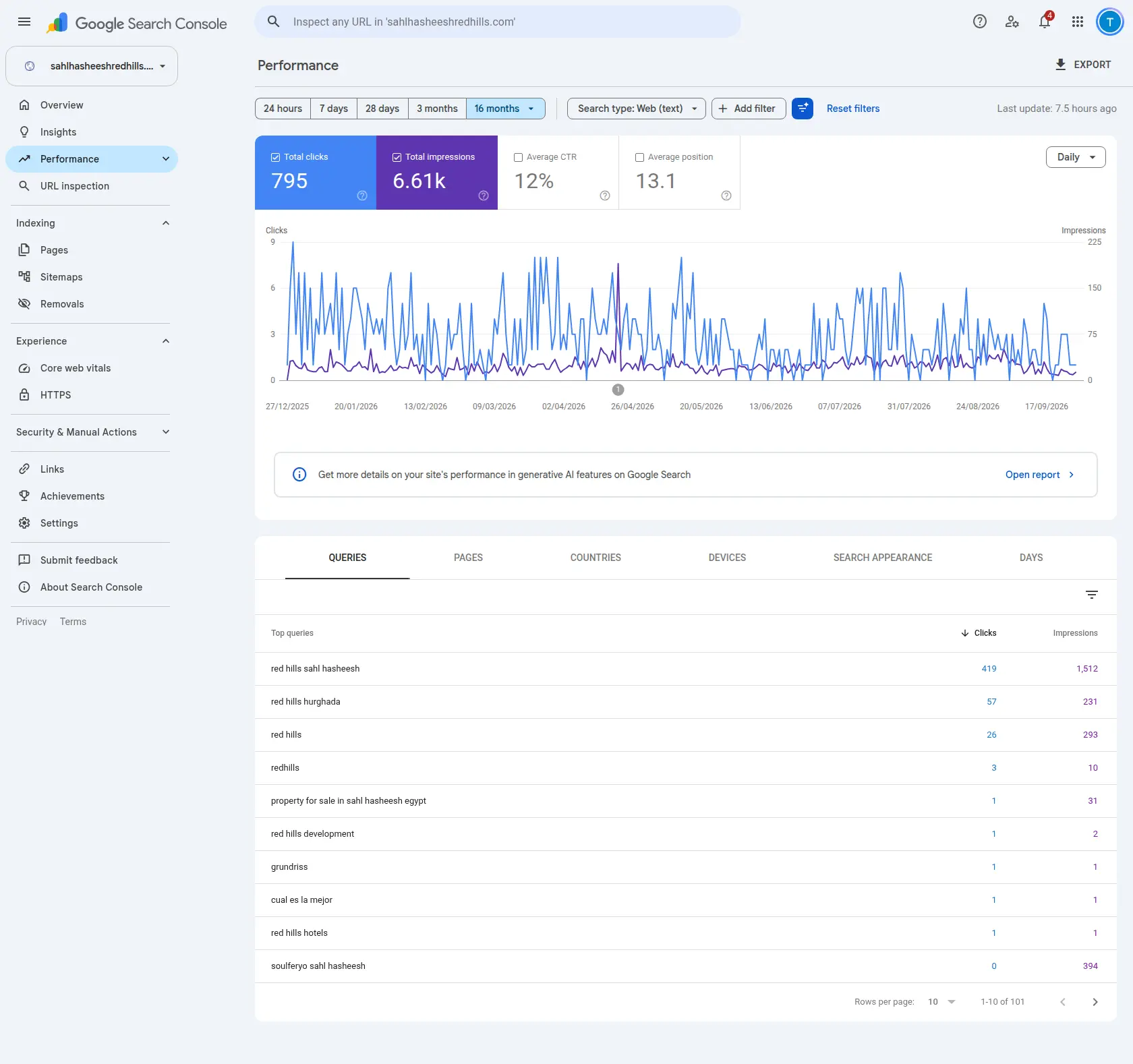Select the 28 days range button
Viewport: 1133px width, 1064px height.
(382, 109)
